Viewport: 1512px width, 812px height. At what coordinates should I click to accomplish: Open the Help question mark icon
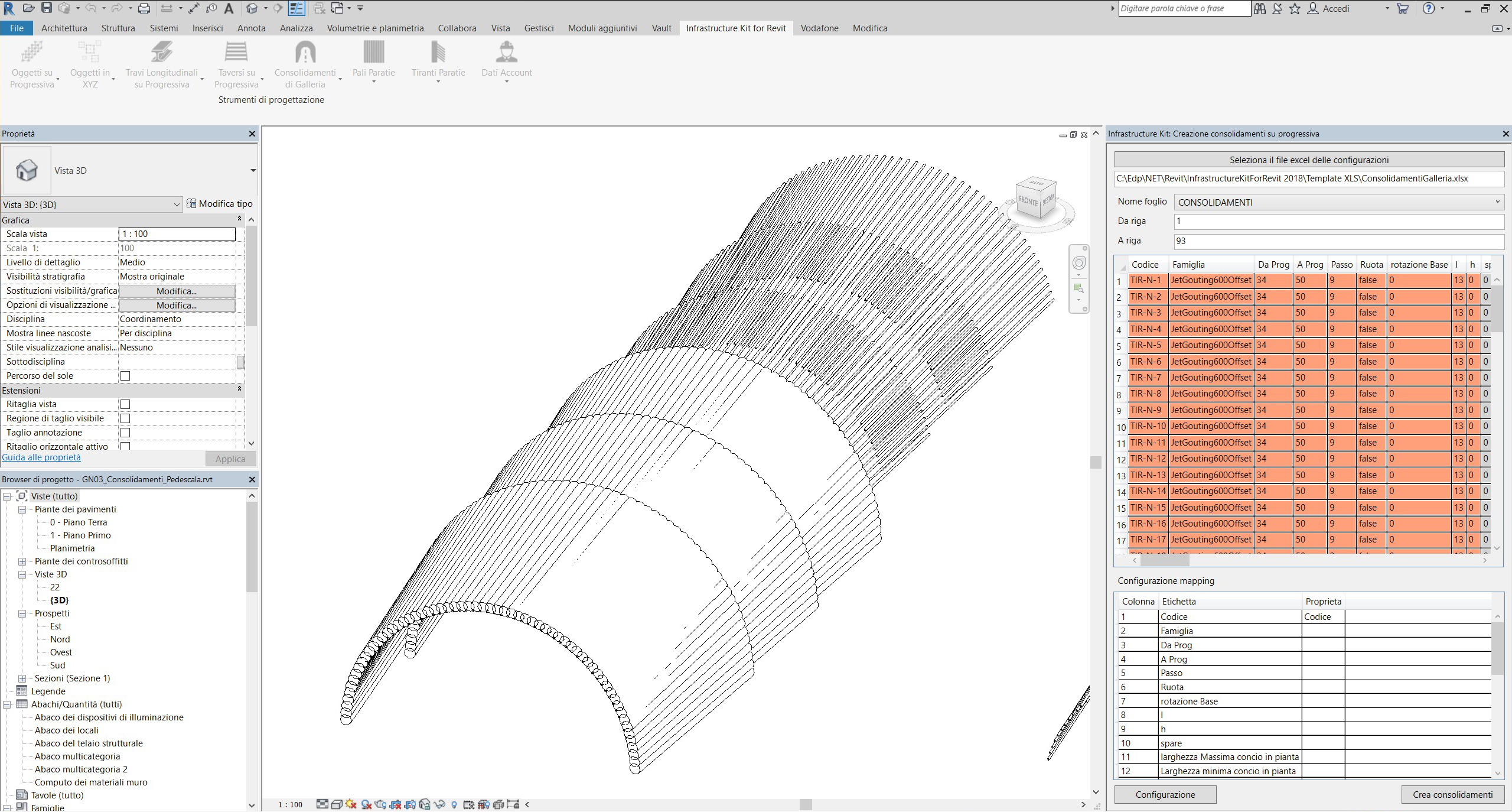(x=1429, y=8)
